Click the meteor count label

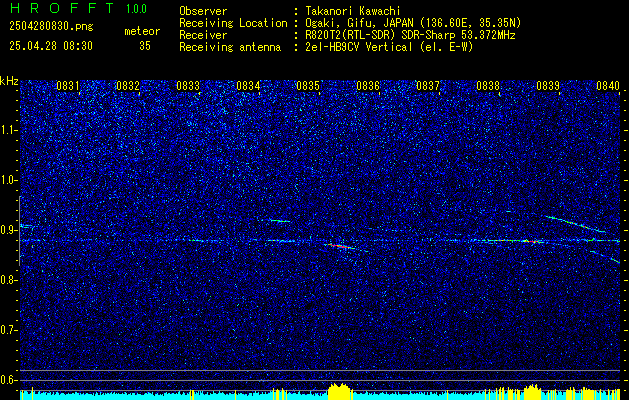[x=142, y=31]
